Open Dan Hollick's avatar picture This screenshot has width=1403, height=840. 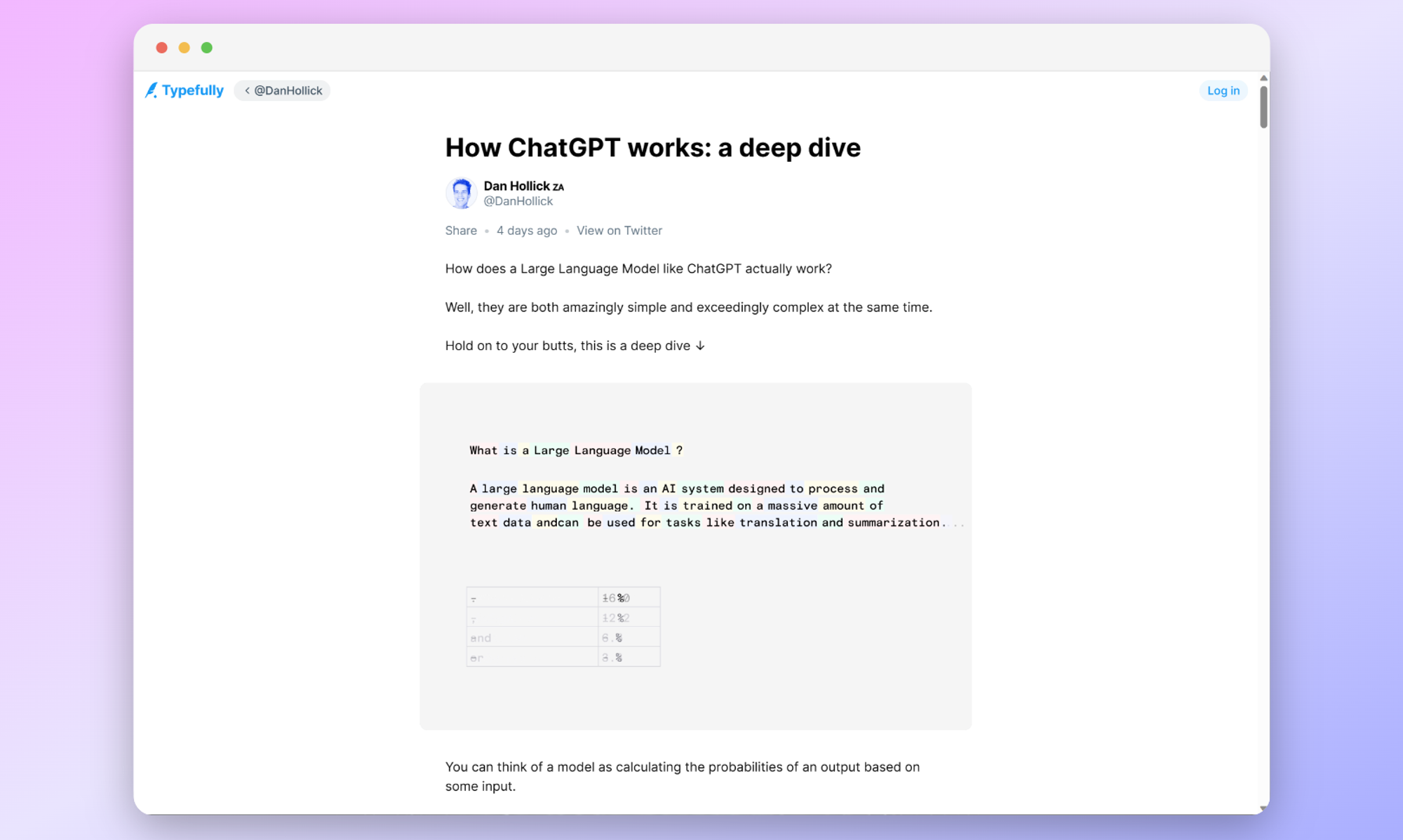461,193
